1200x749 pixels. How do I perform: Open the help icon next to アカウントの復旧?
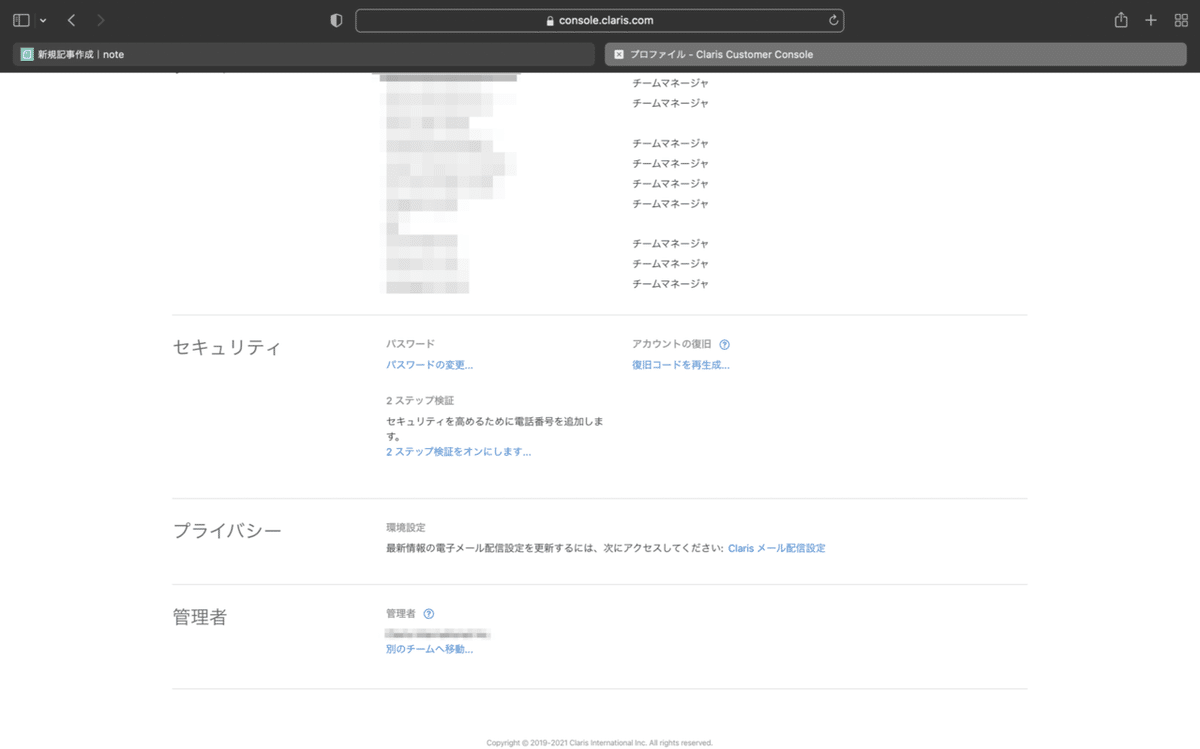[x=725, y=343]
